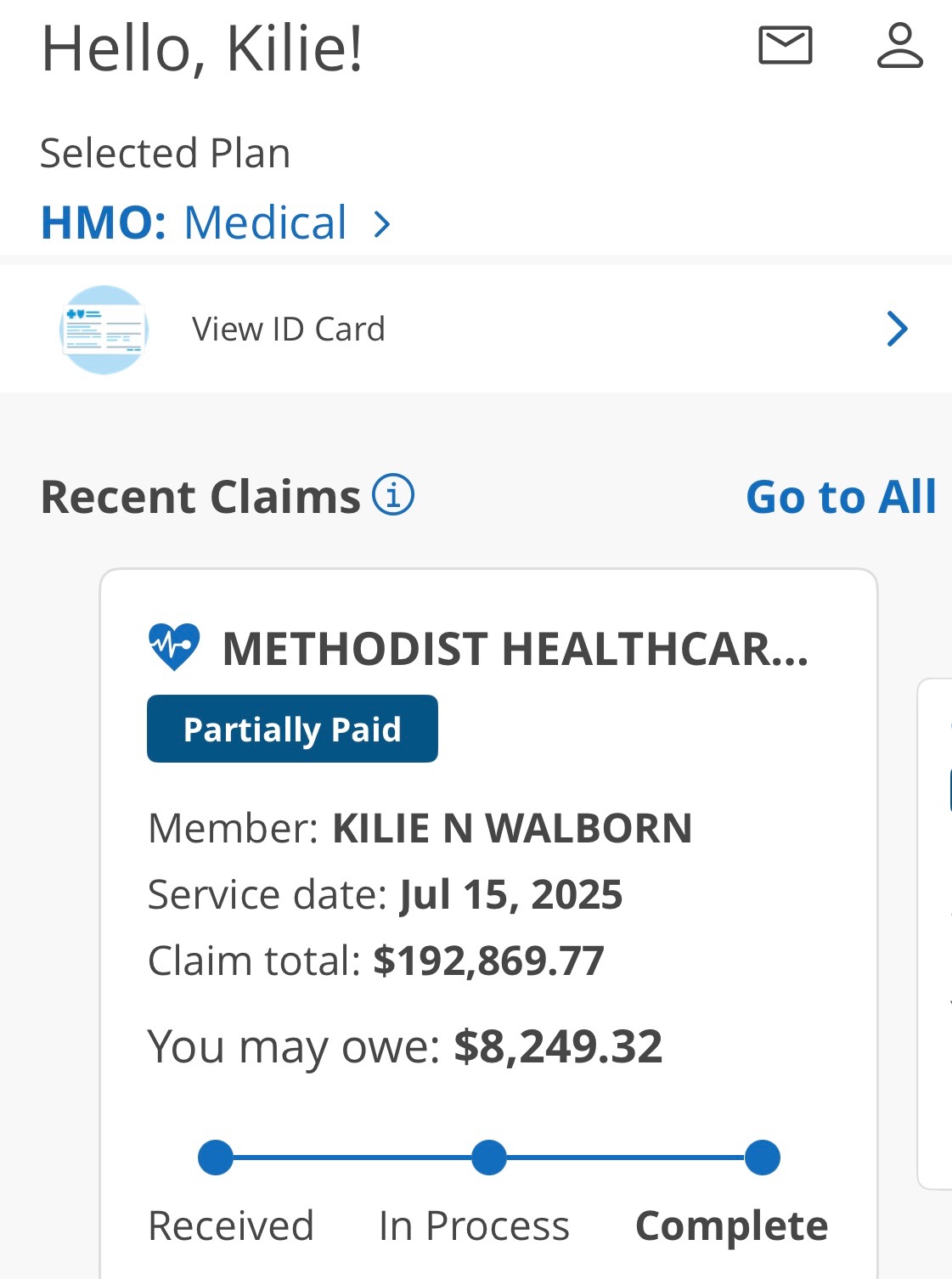952x1279 pixels.
Task: Tap the Complete status label
Action: pyautogui.click(x=731, y=1226)
